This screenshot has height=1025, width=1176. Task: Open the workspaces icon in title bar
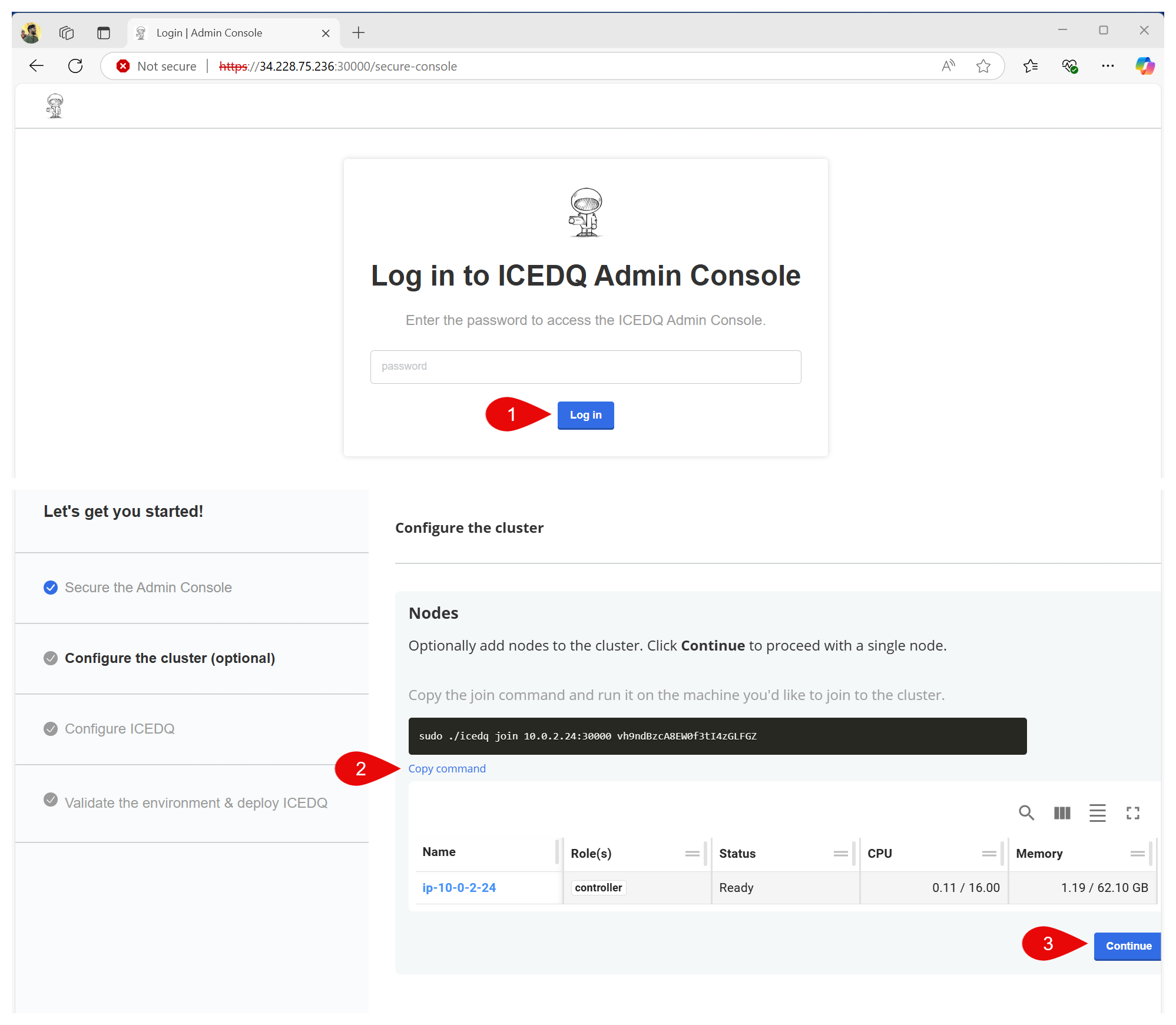tap(67, 32)
